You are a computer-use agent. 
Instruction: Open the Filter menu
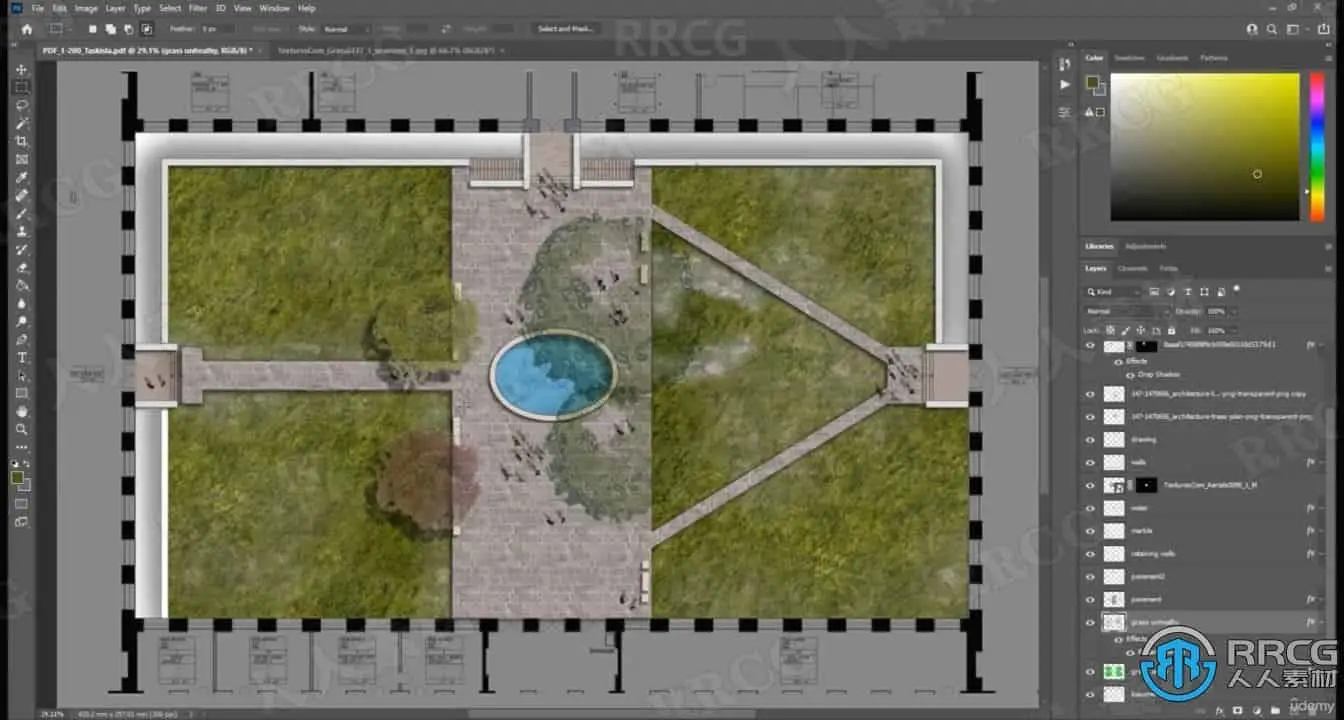198,8
